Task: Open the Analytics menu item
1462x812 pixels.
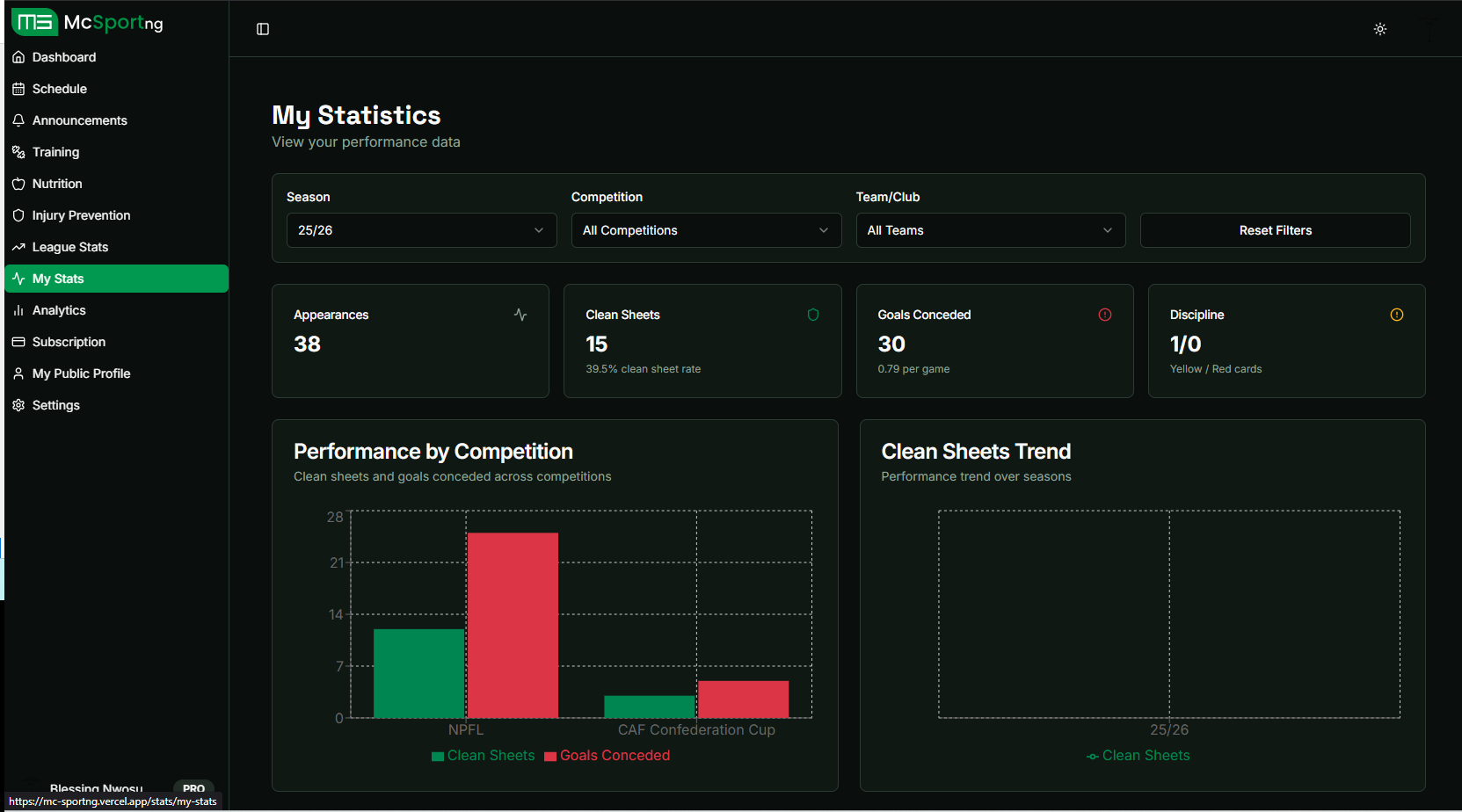Action: 59,310
